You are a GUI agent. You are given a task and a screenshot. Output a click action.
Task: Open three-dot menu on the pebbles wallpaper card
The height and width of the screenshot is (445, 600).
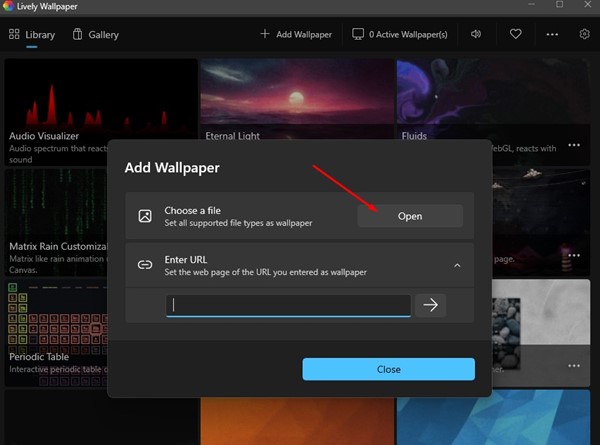click(574, 366)
